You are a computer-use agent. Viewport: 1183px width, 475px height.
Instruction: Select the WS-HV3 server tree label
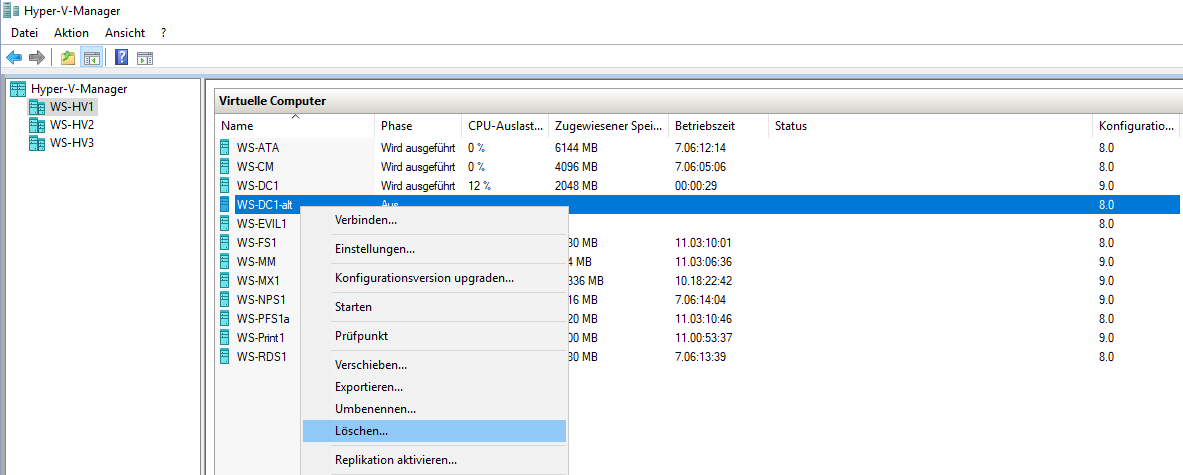tap(72, 143)
